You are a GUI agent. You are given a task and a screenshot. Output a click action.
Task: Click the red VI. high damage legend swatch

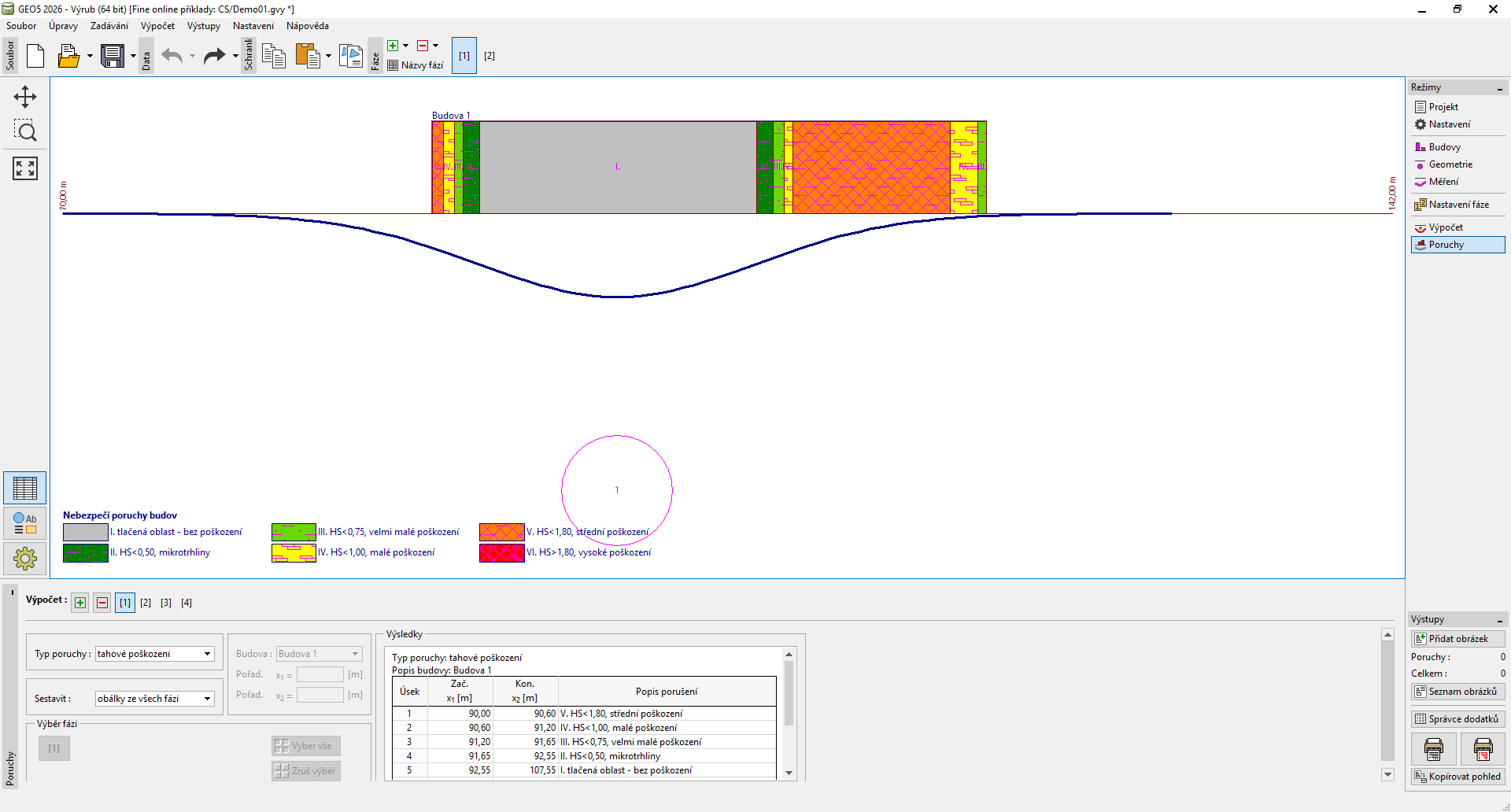point(501,553)
